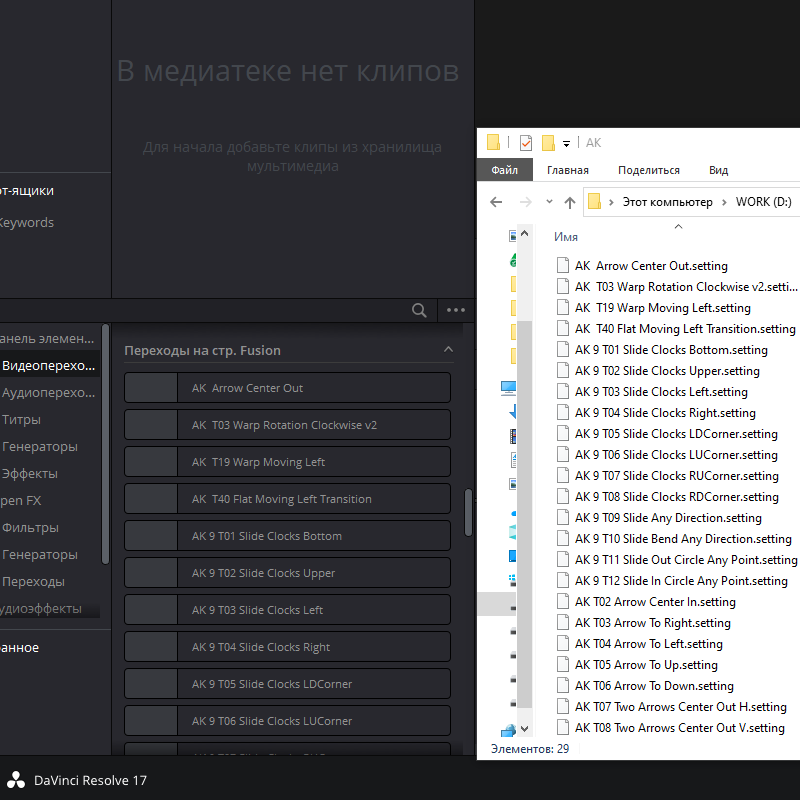This screenshot has width=800, height=800.
Task: Switch to the Главная ribbon tab
Action: [x=567, y=170]
